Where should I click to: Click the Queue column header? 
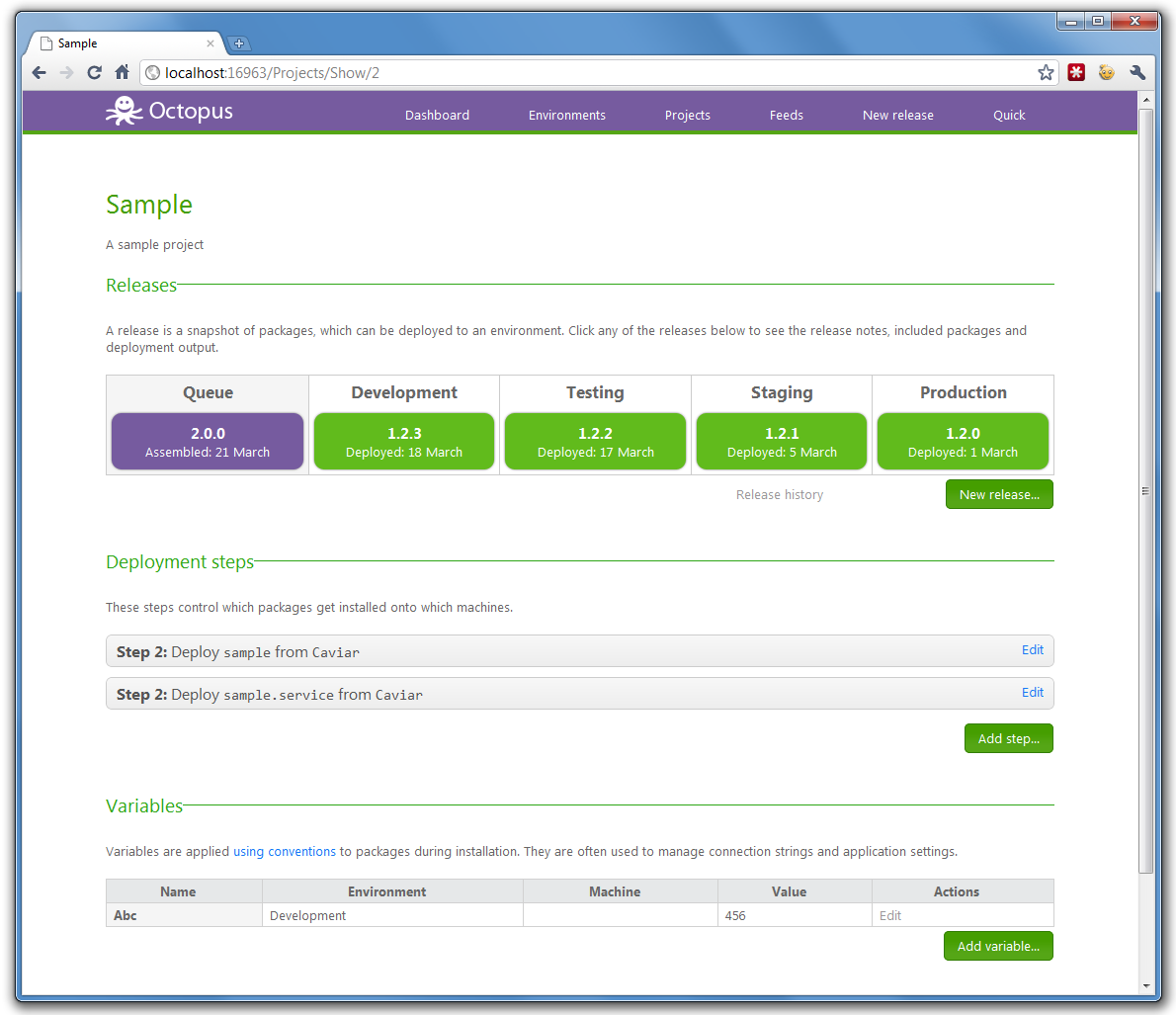(208, 392)
